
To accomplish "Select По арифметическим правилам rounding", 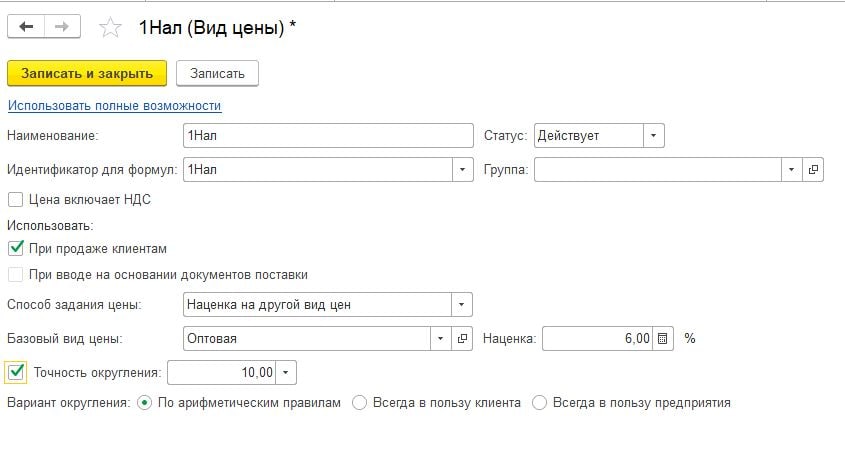I will [144, 403].
